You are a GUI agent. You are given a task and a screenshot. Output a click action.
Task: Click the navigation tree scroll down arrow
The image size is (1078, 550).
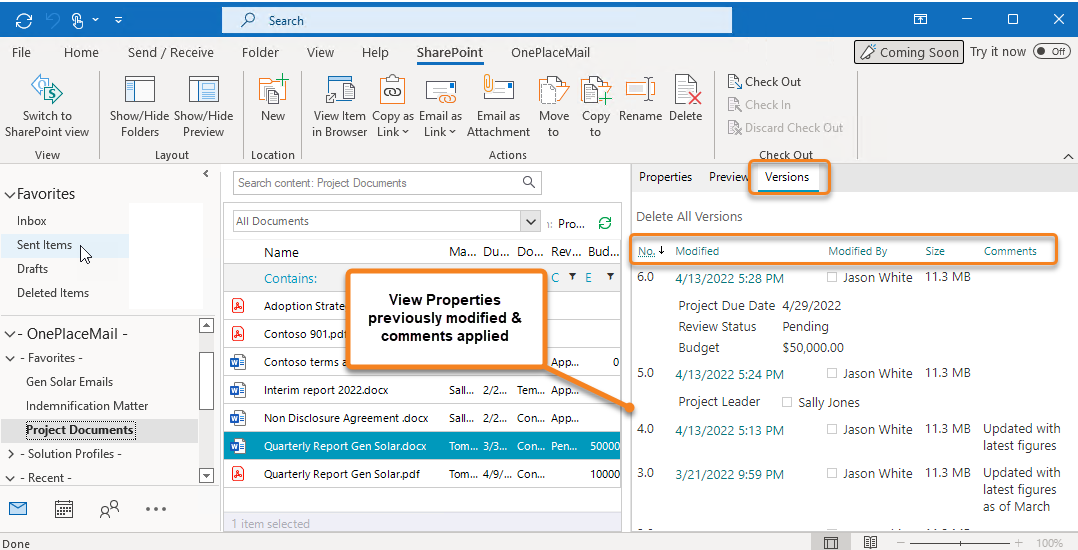tap(206, 475)
